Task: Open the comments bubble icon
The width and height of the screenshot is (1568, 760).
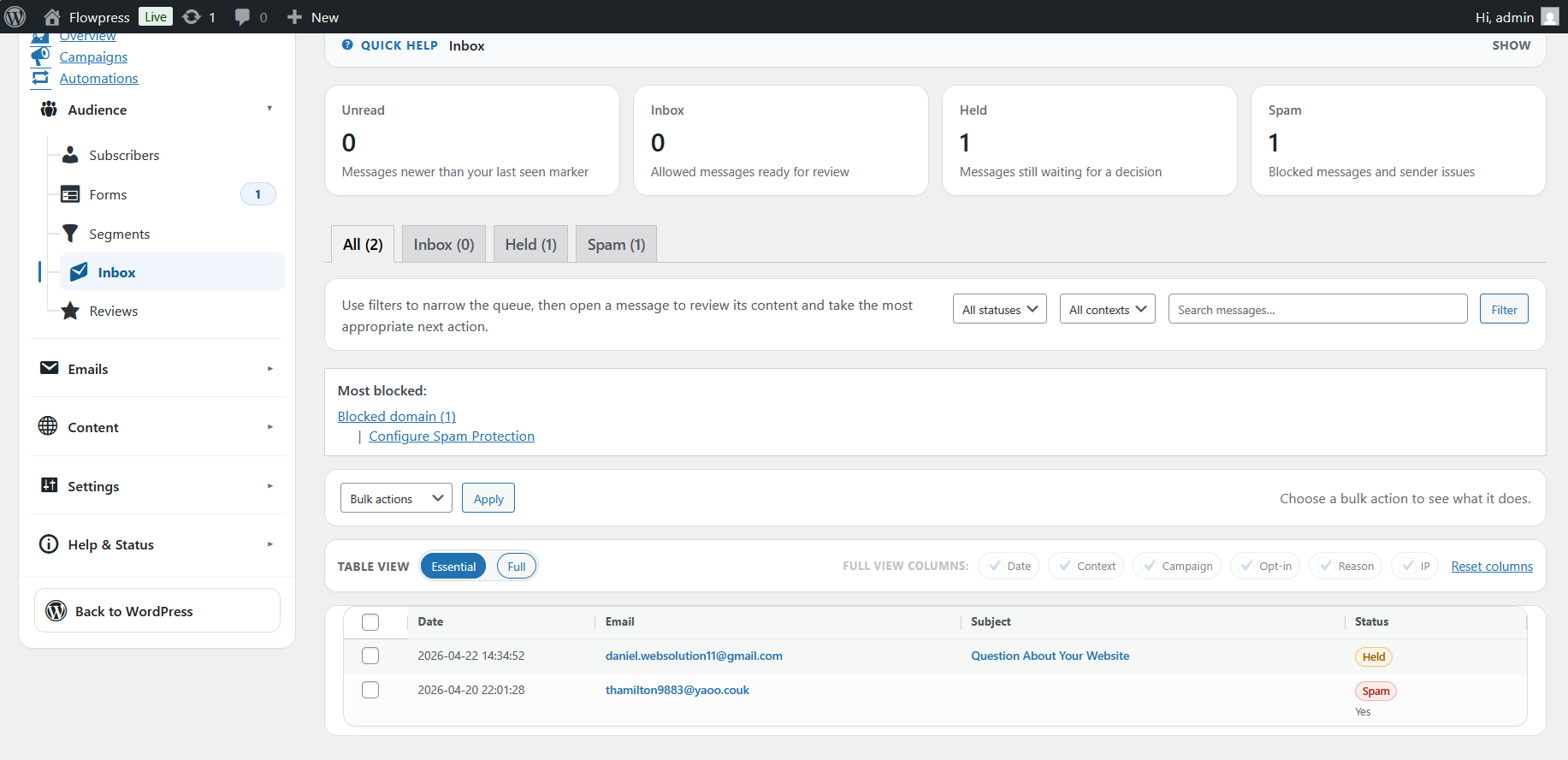Action: click(x=243, y=17)
